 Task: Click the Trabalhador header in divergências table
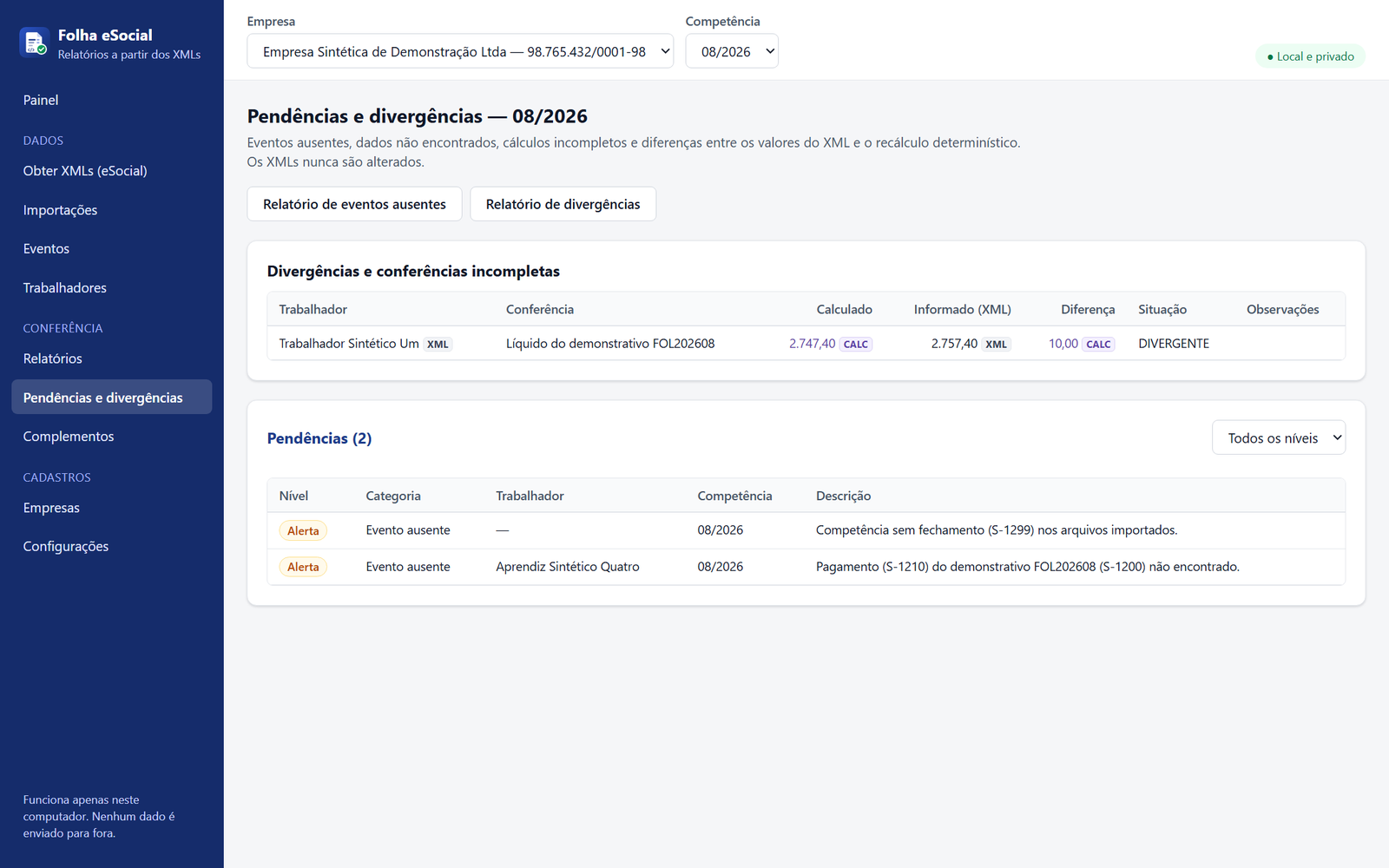(x=313, y=310)
